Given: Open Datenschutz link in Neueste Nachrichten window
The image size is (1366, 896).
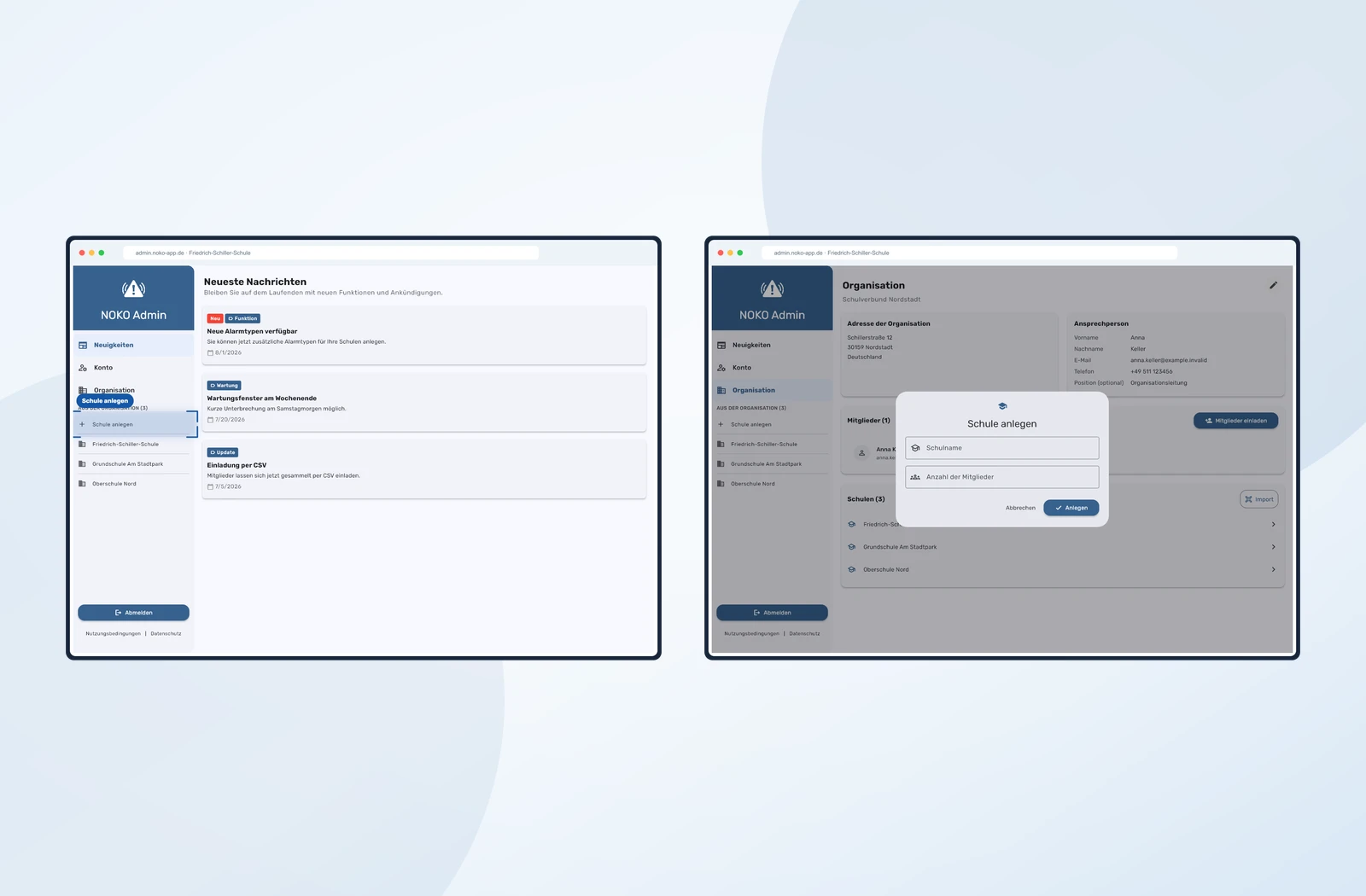Looking at the screenshot, I should 166,634.
